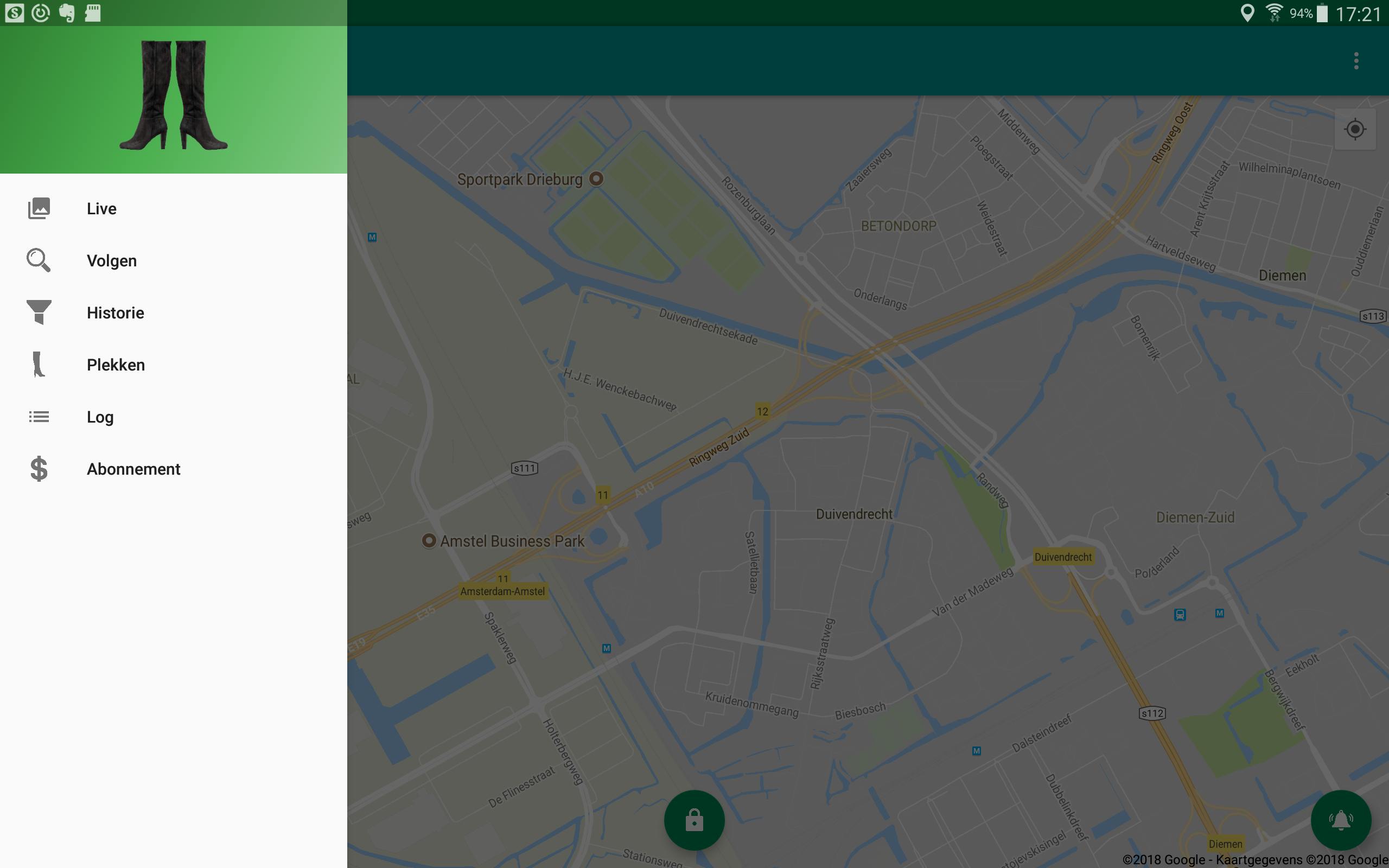Tap the Amstel Business Park marker
1389x868 pixels.
(429, 540)
